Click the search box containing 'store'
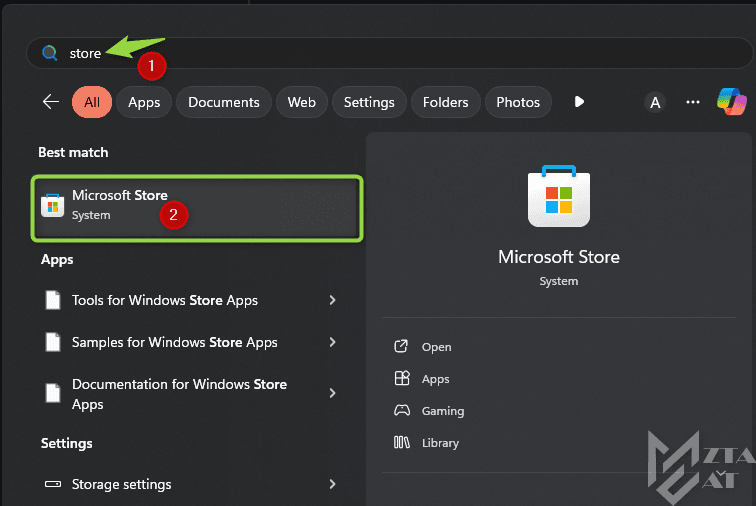 [x=390, y=53]
